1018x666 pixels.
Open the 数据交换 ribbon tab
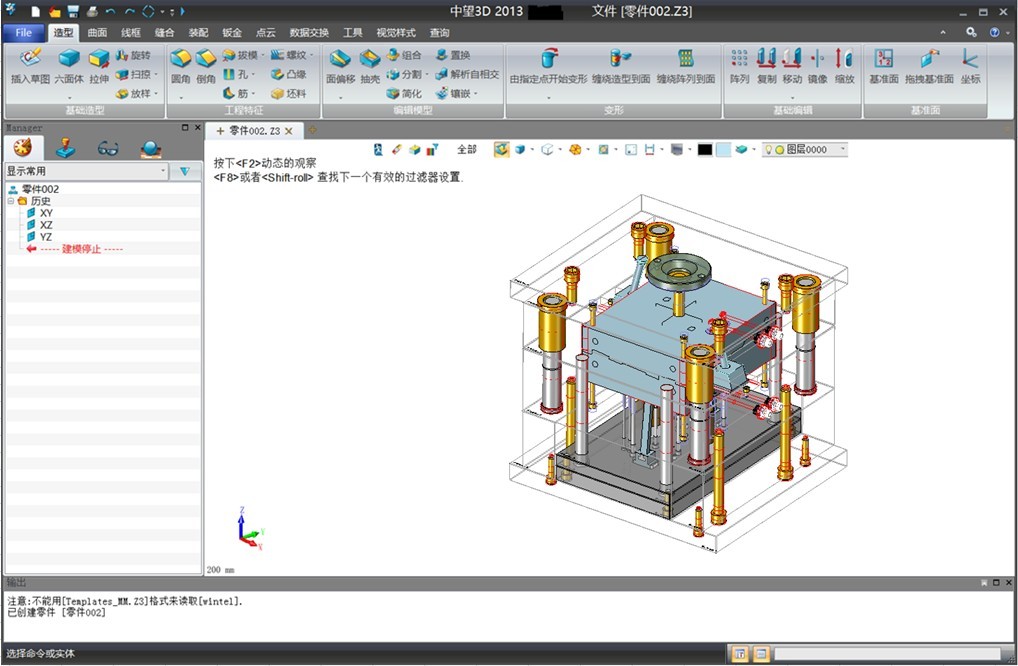(x=309, y=33)
